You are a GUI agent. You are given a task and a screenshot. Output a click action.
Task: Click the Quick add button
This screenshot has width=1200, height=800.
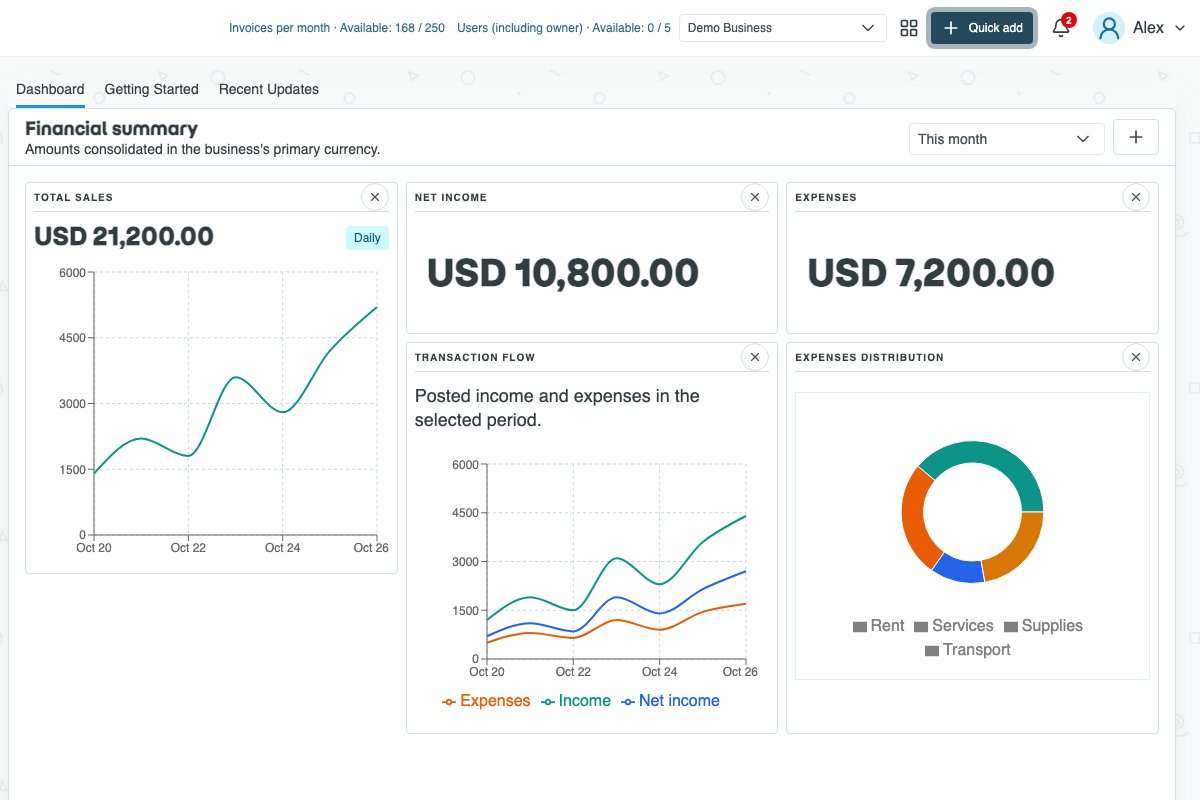(982, 28)
